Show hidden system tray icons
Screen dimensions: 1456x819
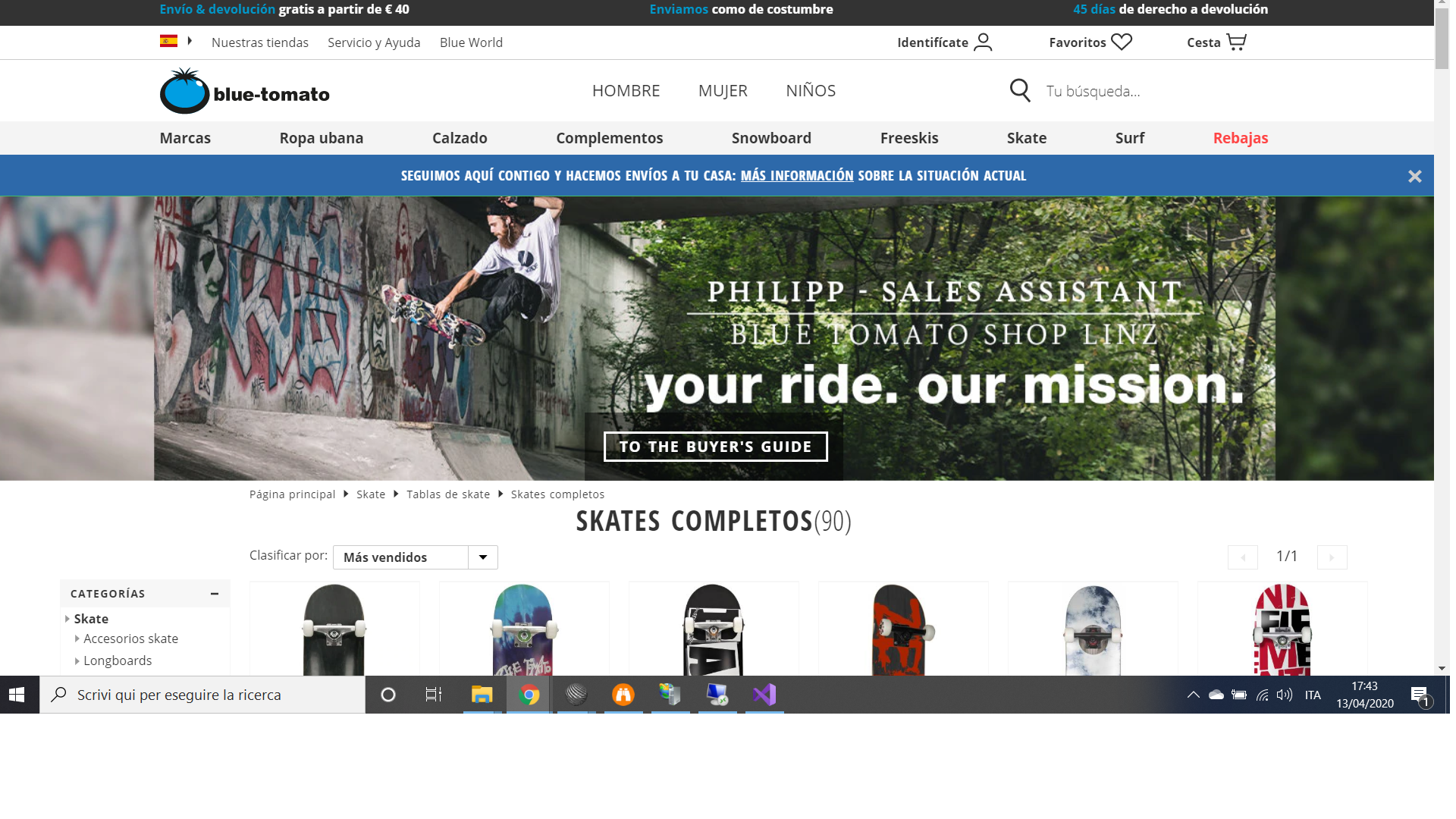1193,695
